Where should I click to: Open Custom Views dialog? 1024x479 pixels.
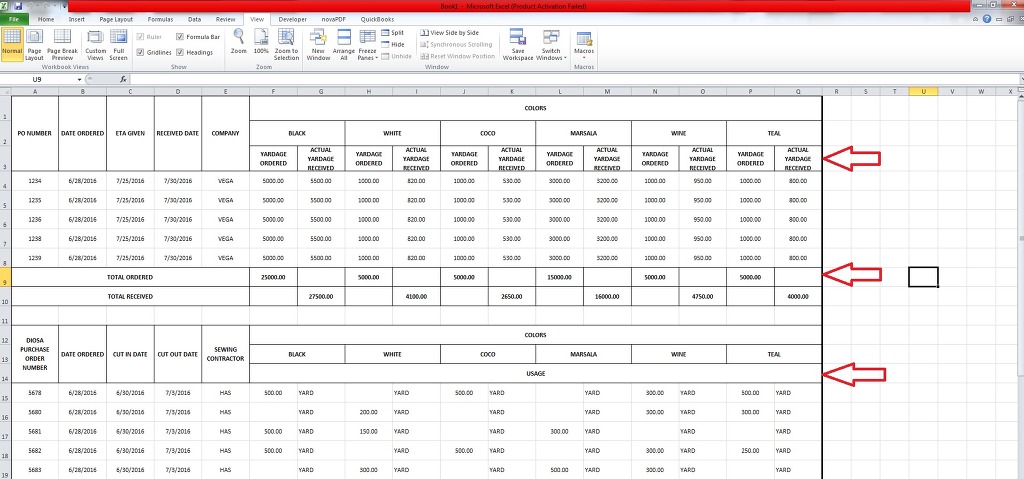tap(96, 44)
